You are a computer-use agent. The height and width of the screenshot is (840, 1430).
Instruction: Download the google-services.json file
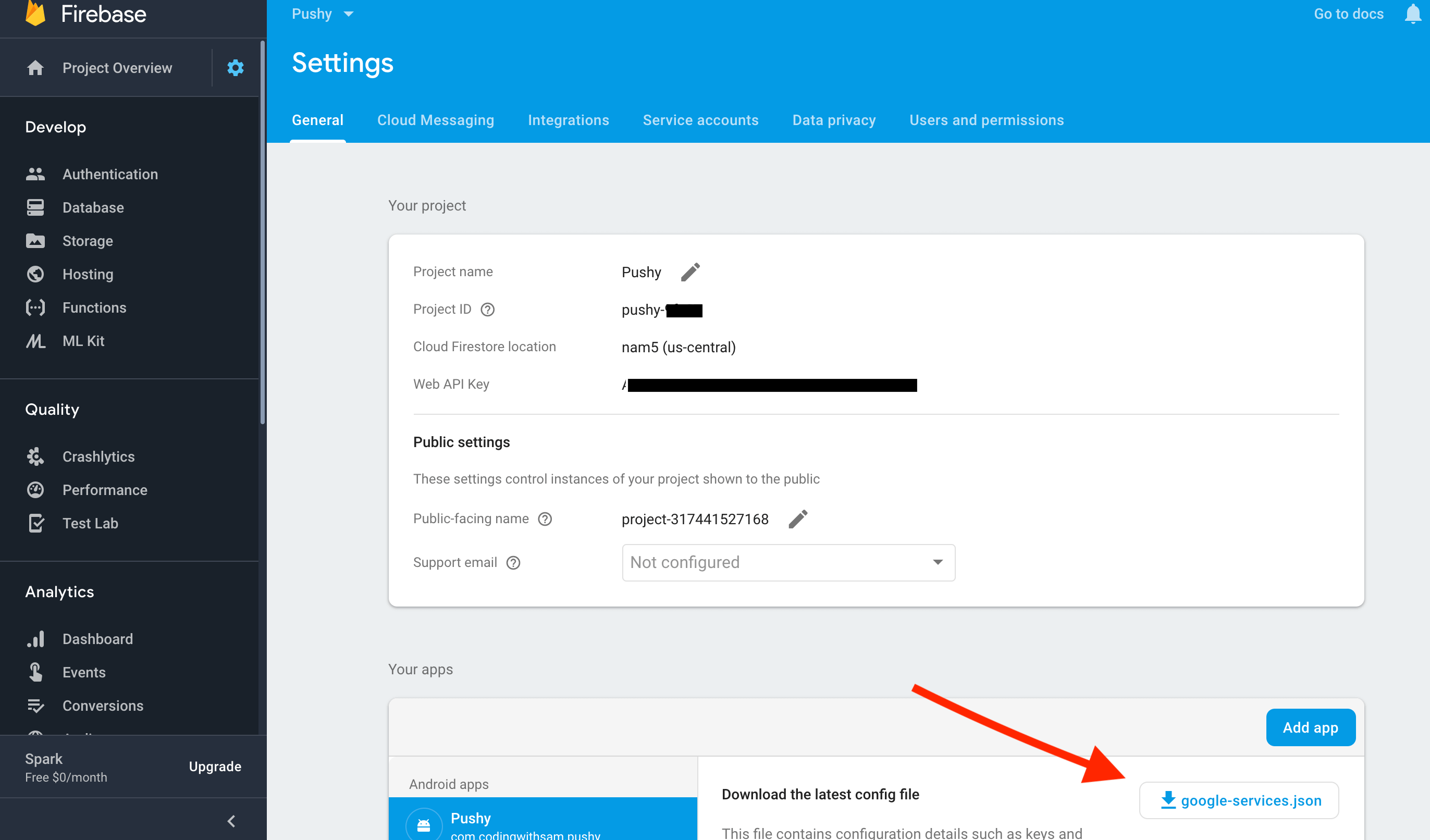click(x=1239, y=800)
